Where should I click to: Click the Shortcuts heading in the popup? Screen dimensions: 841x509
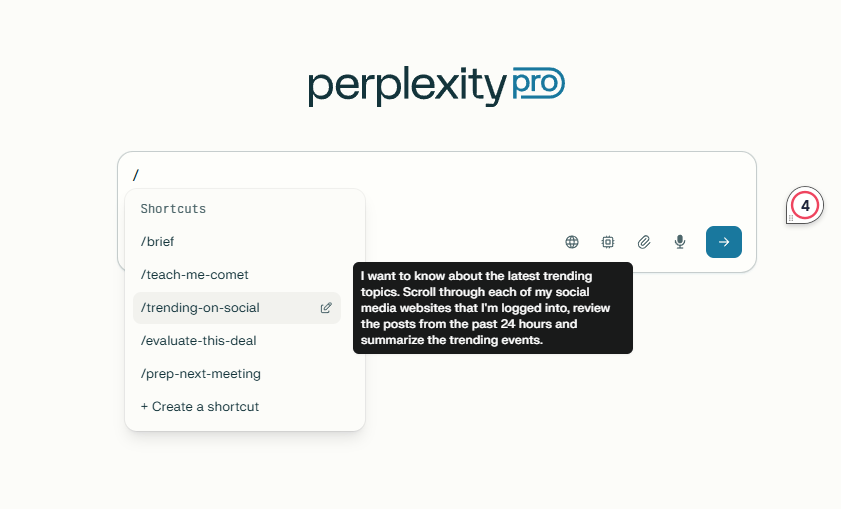click(x=173, y=209)
